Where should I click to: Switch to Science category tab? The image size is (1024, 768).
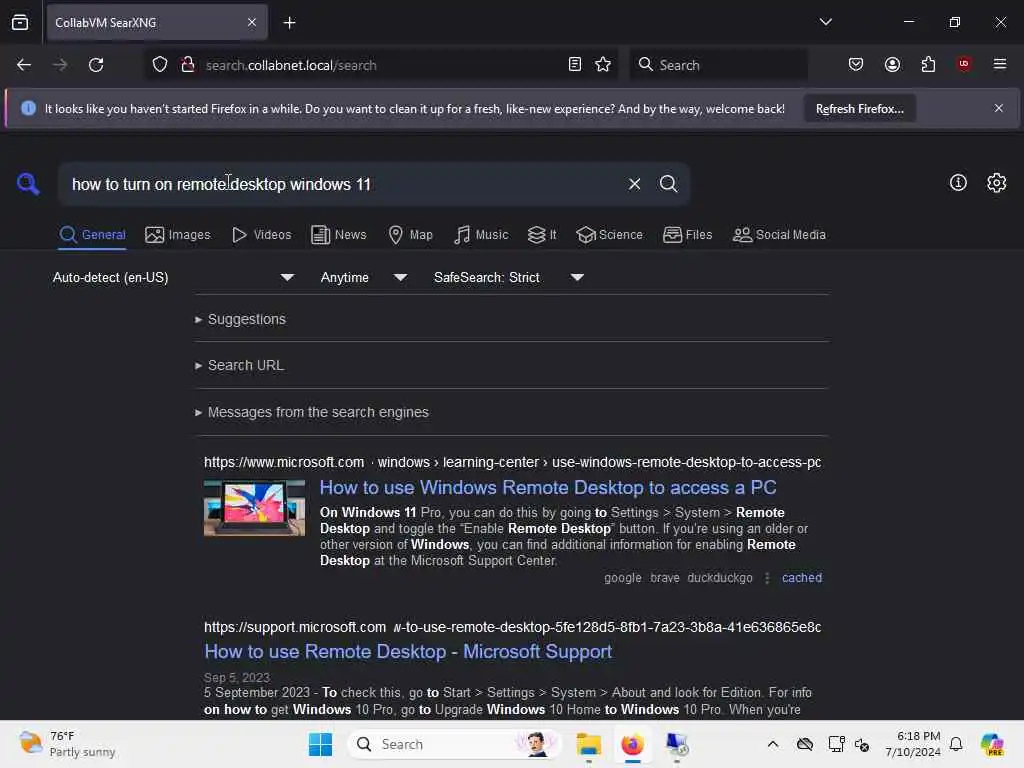tap(609, 234)
